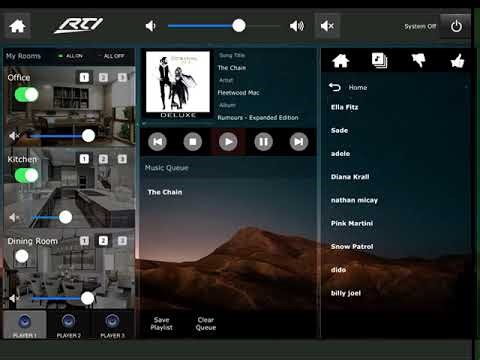
Task: Assign Office to player 3
Action: pos(122,77)
